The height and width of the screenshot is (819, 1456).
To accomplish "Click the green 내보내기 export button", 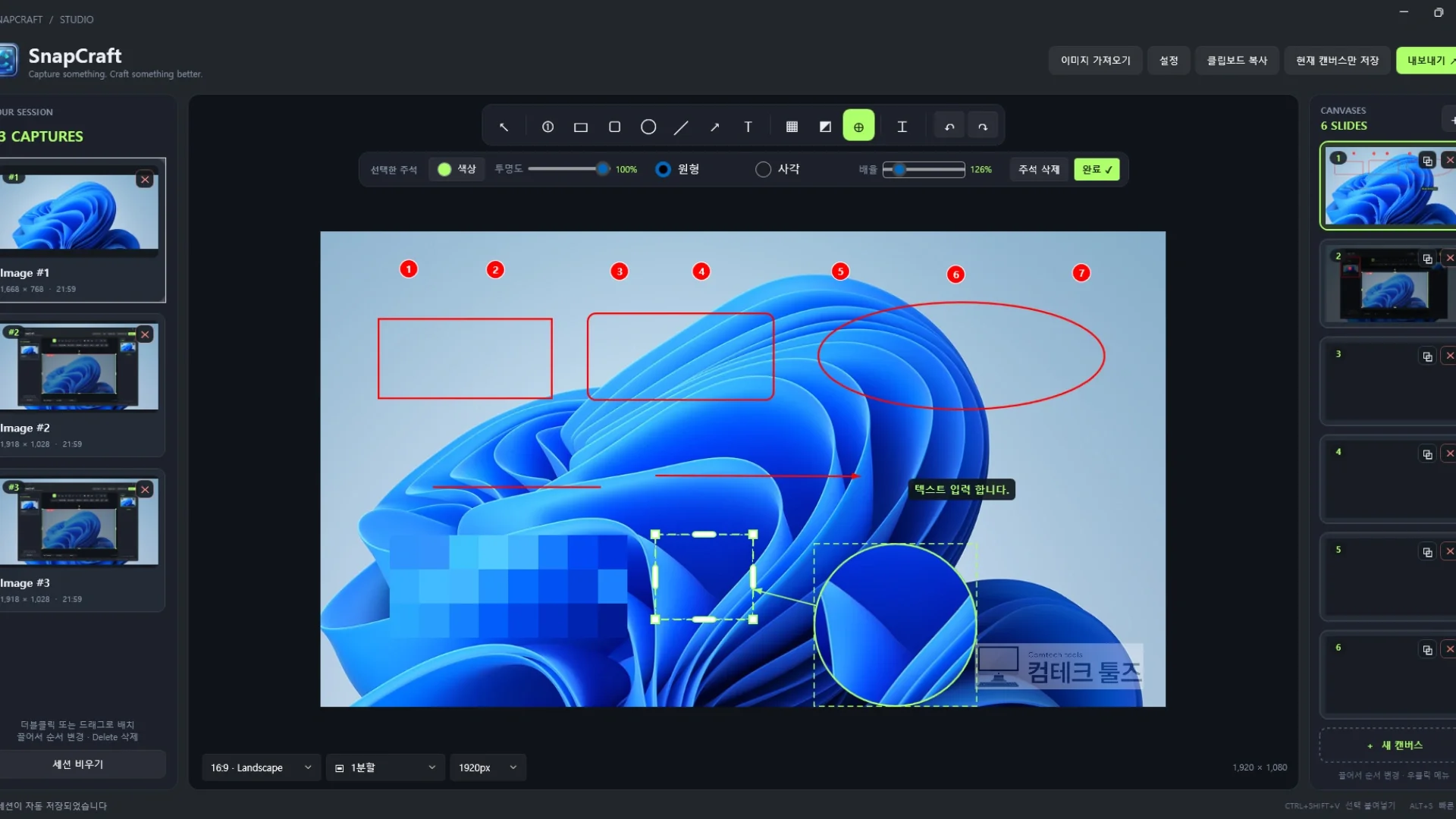I will pyautogui.click(x=1427, y=61).
